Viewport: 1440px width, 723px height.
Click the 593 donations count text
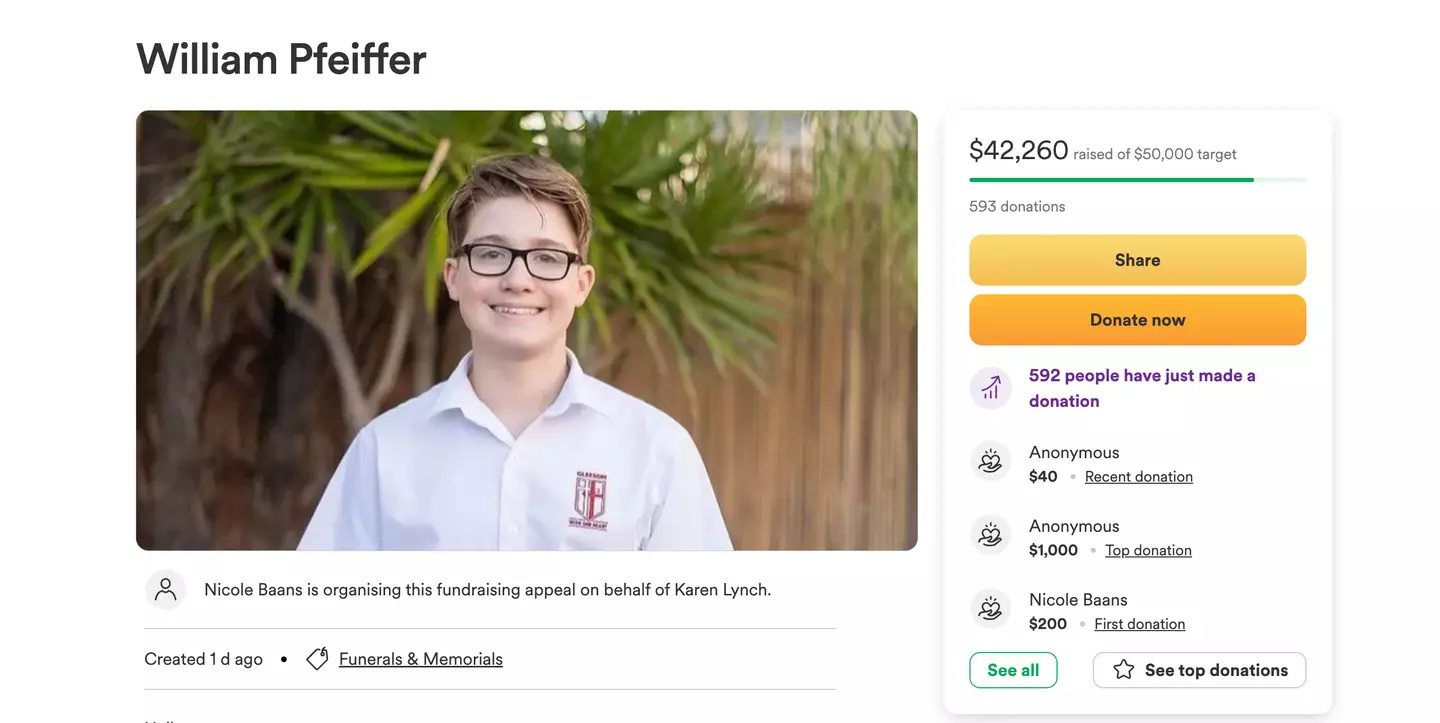(1017, 206)
